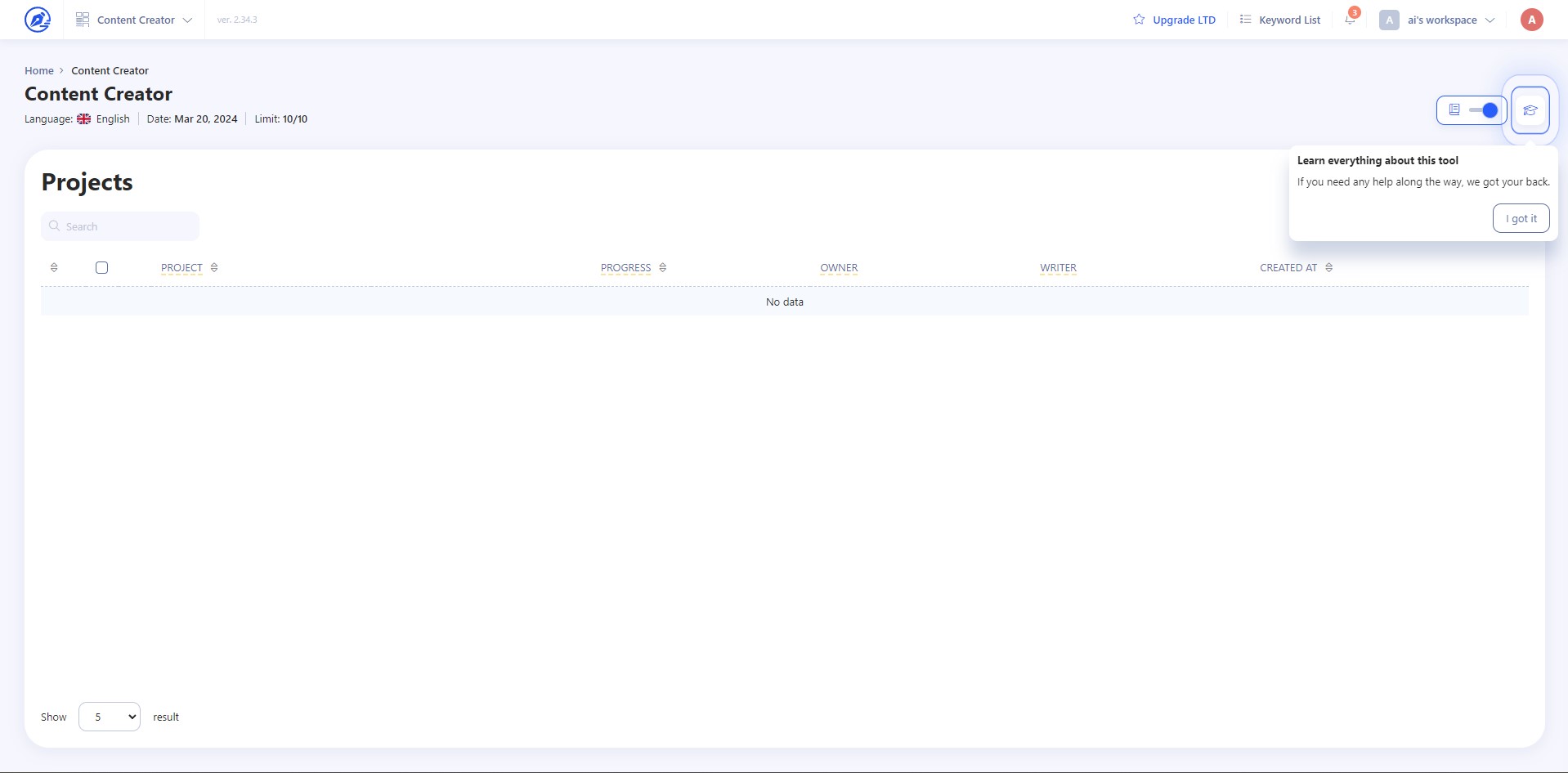Click the graduation cap tutorial icon

coord(1530,110)
